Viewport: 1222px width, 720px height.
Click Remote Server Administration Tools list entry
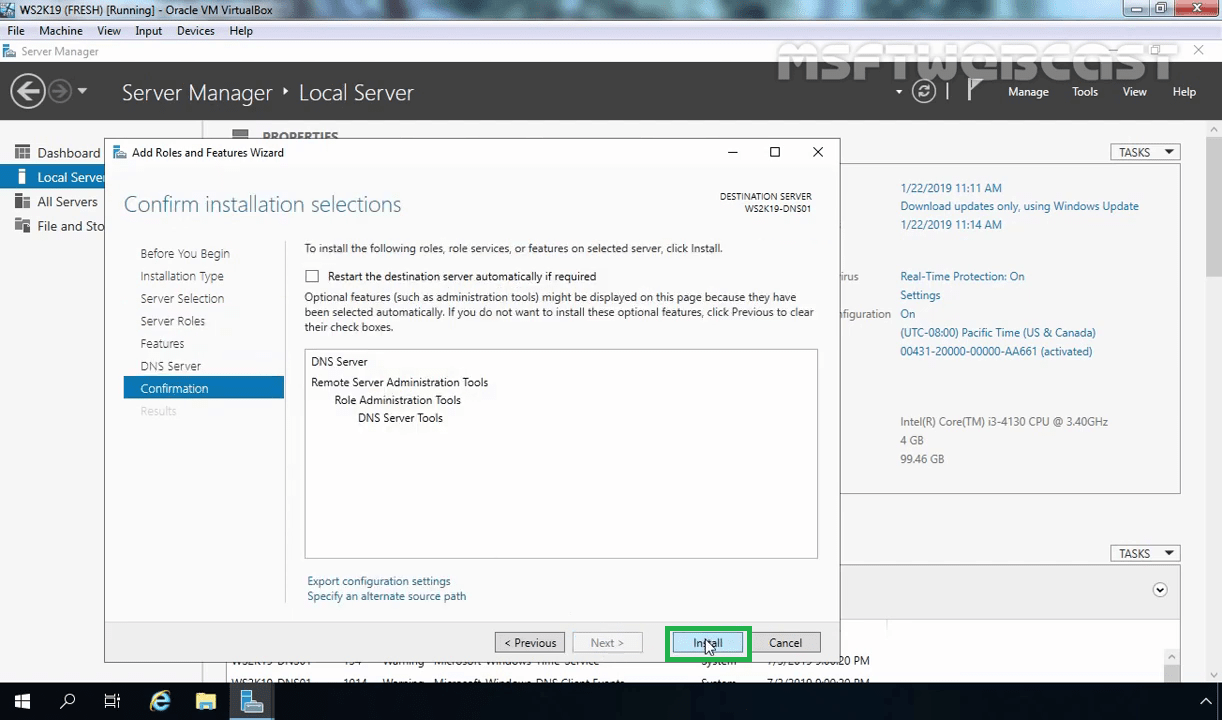(399, 382)
